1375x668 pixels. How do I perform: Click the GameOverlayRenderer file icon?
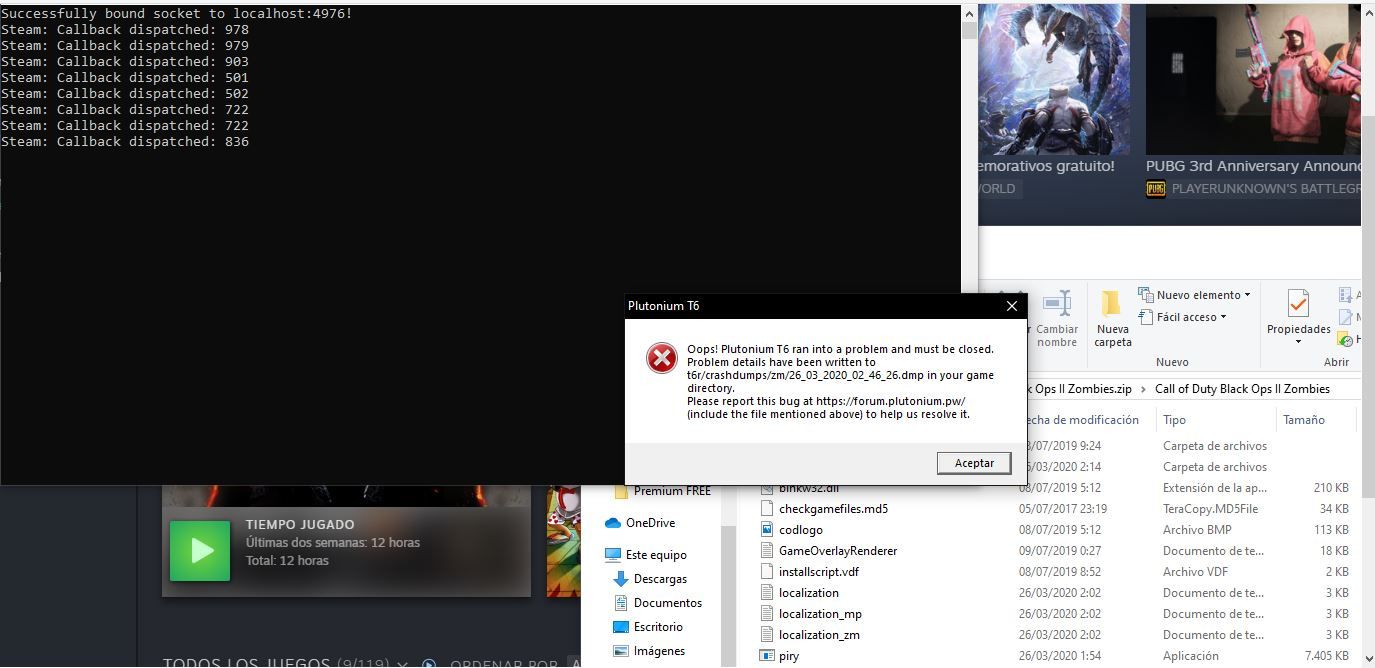[x=767, y=551]
